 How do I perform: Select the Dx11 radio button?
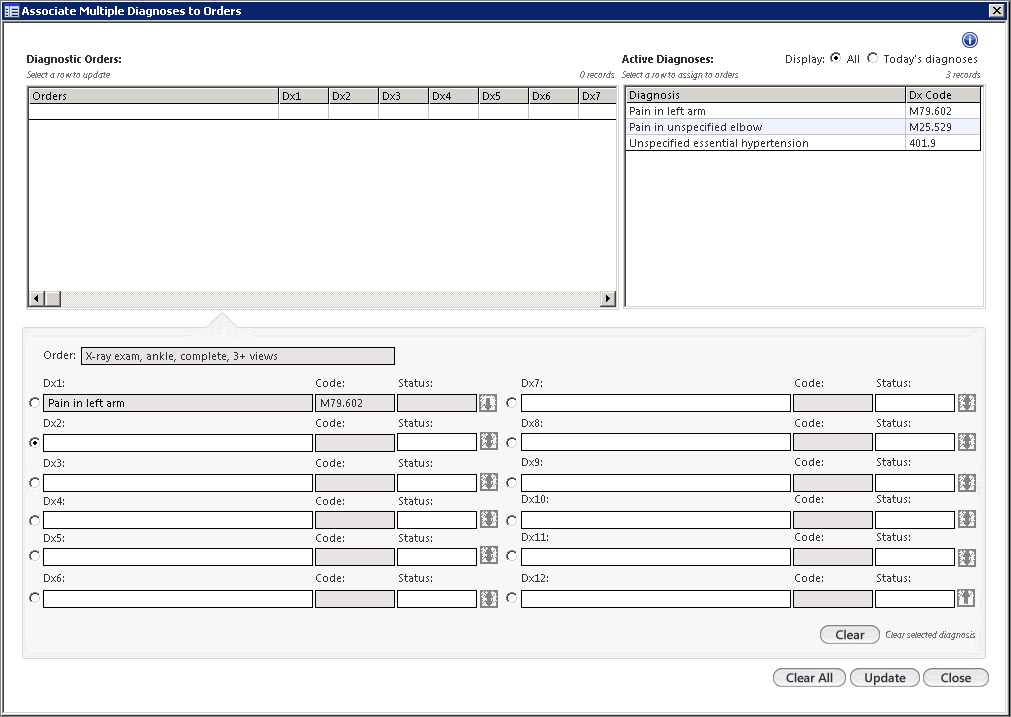click(511, 555)
